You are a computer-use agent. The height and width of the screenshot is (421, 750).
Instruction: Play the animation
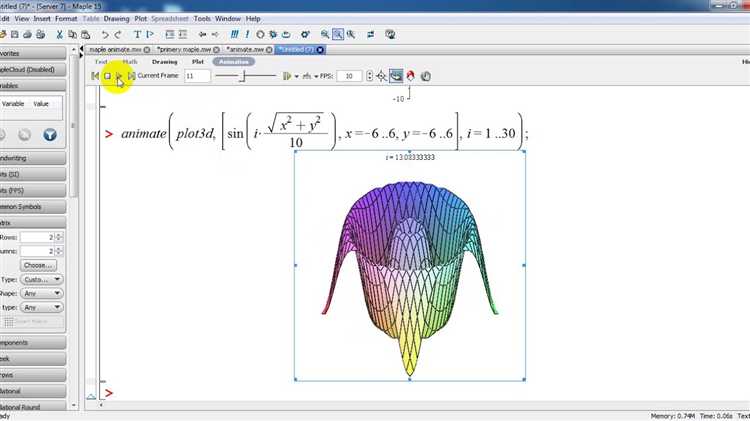(x=119, y=76)
